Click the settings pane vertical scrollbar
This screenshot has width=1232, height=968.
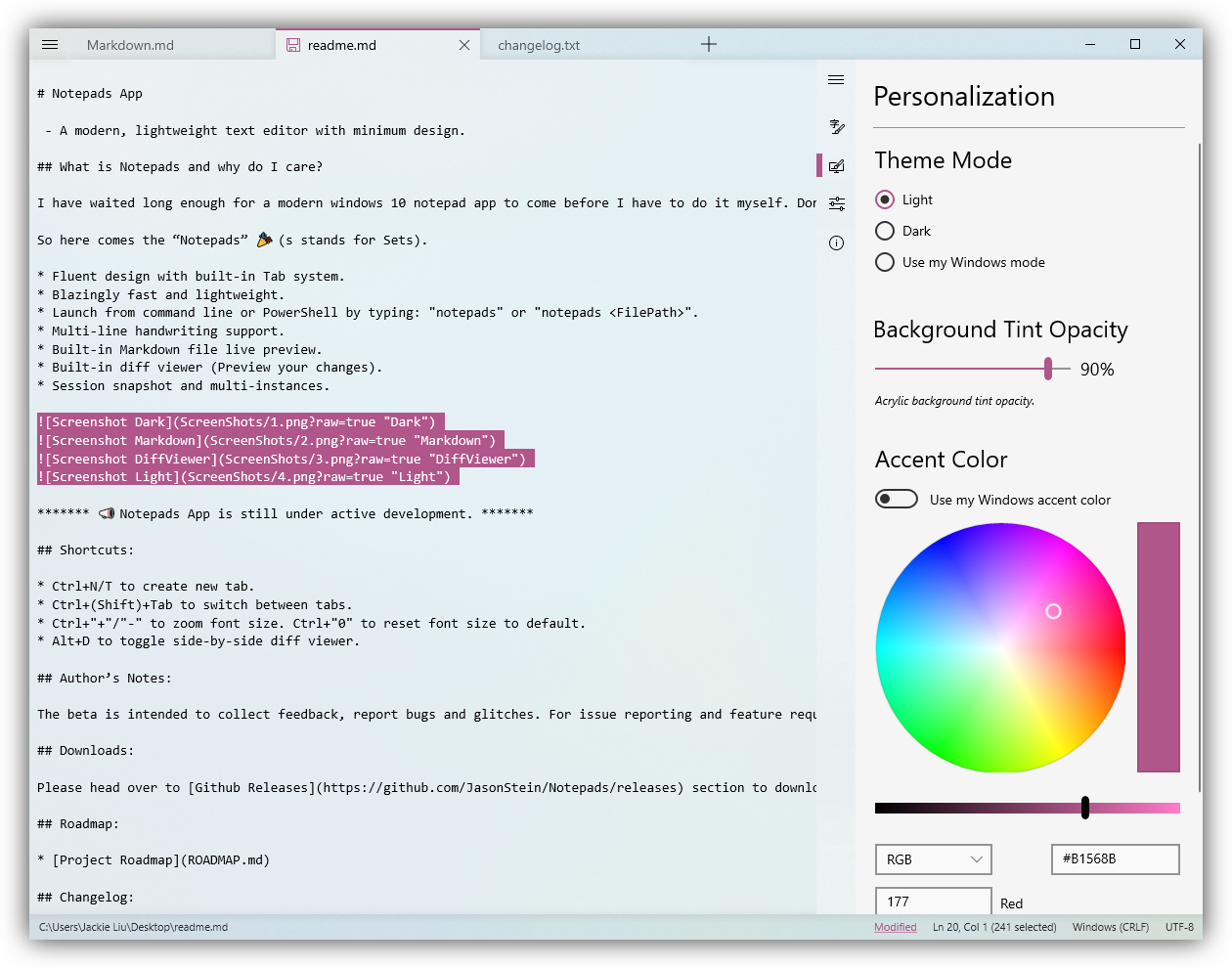point(1200,467)
